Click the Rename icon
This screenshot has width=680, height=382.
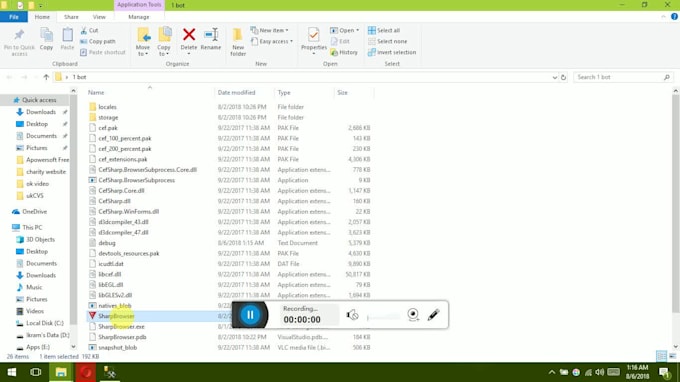(211, 34)
